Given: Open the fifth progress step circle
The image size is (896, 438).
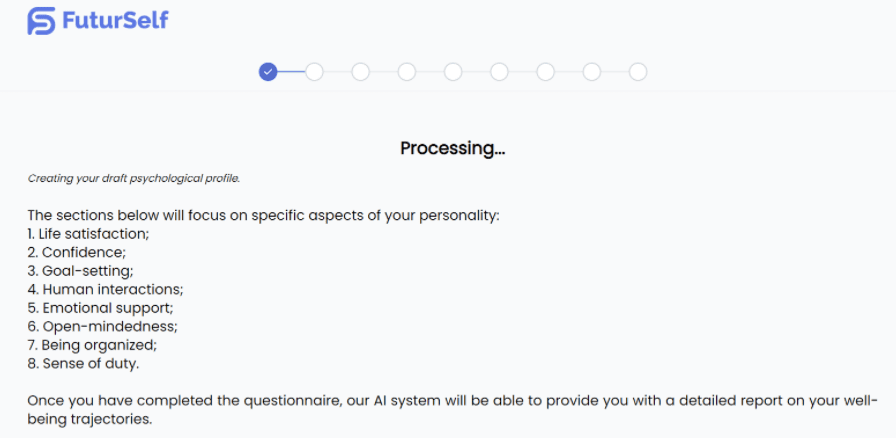Looking at the screenshot, I should 453,72.
